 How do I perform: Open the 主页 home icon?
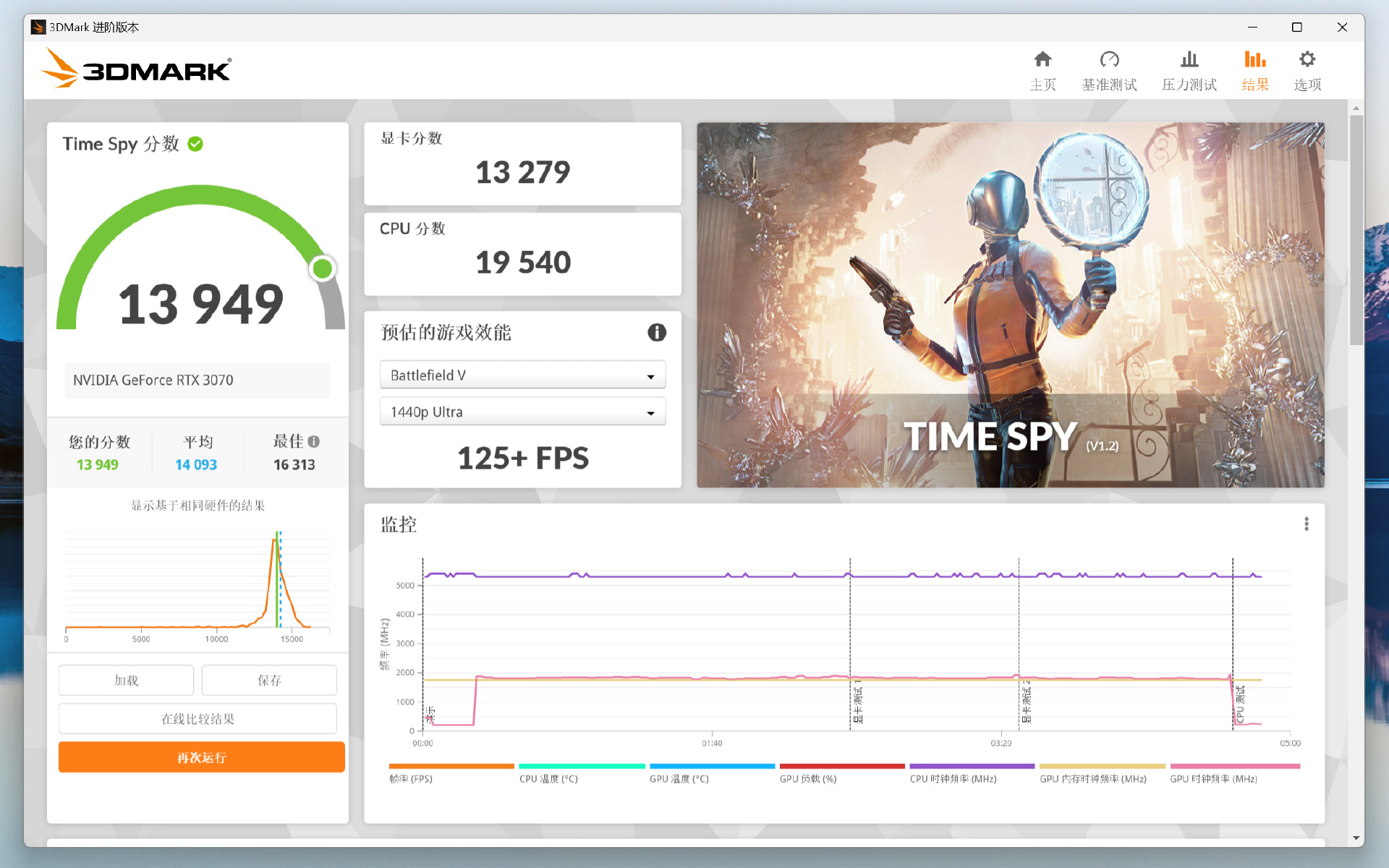(x=1042, y=59)
